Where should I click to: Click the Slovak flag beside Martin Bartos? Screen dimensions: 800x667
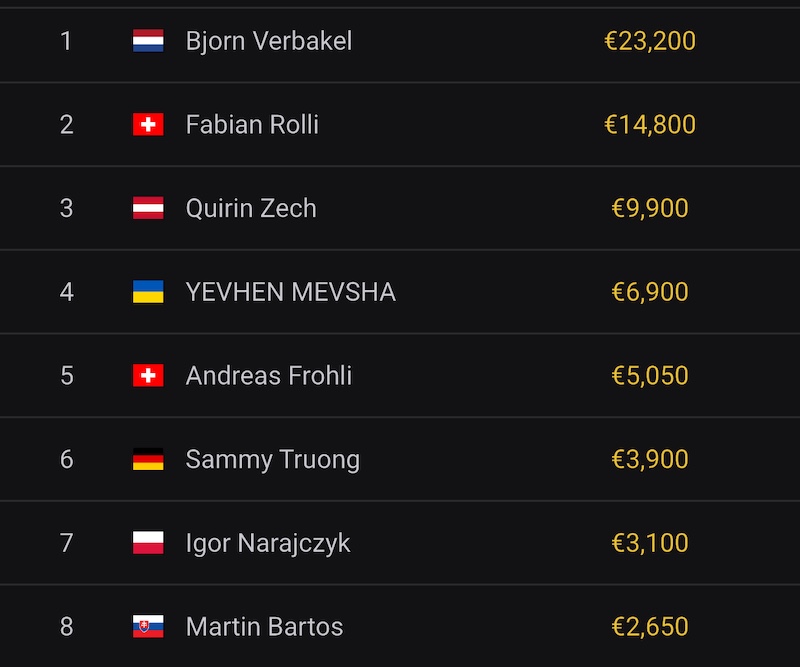(x=148, y=627)
